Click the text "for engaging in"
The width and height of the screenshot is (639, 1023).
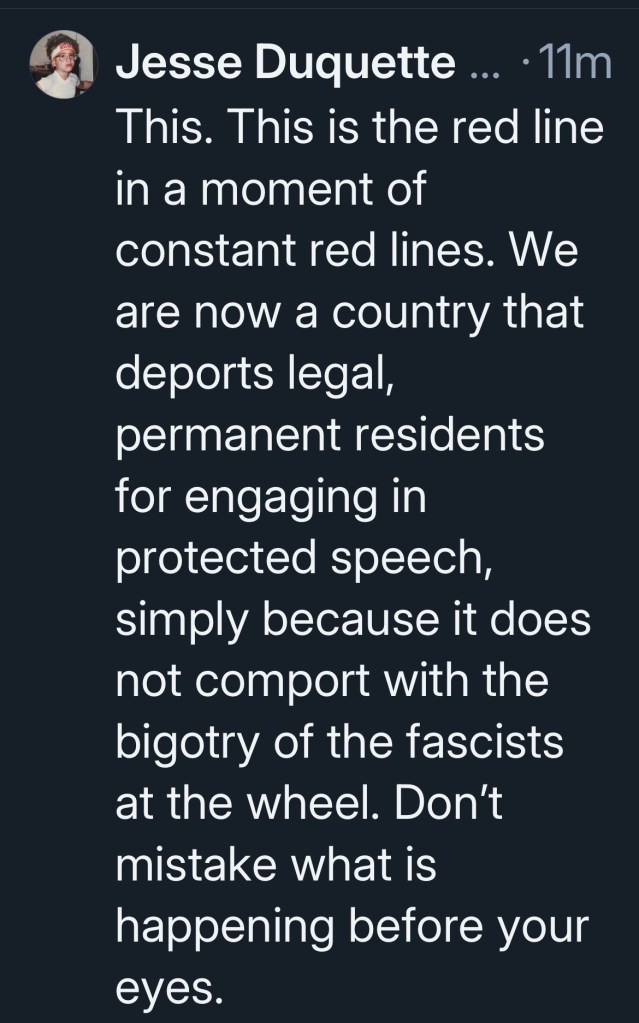pyautogui.click(x=271, y=497)
